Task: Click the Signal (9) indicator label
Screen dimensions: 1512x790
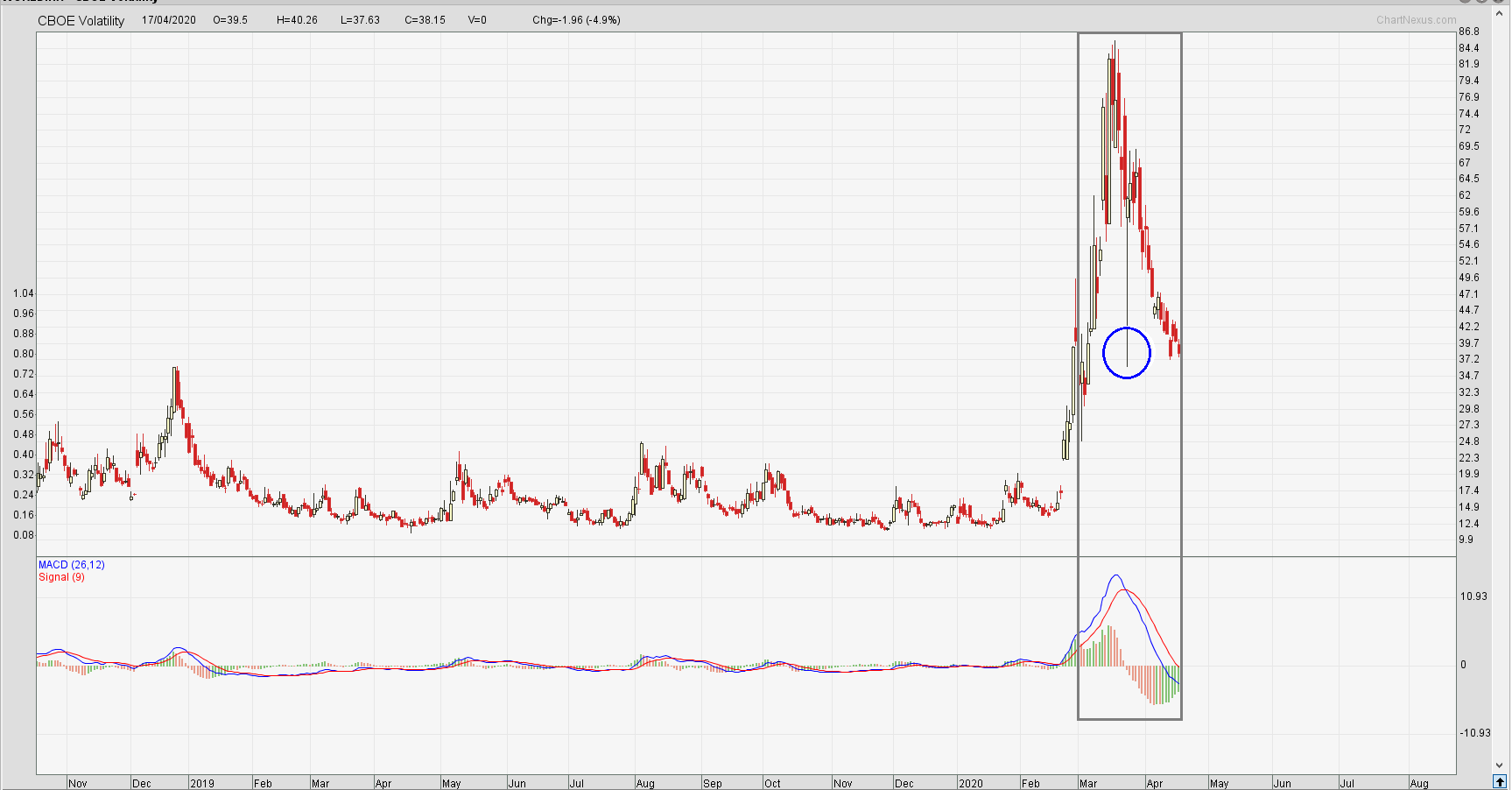Action: tap(61, 577)
